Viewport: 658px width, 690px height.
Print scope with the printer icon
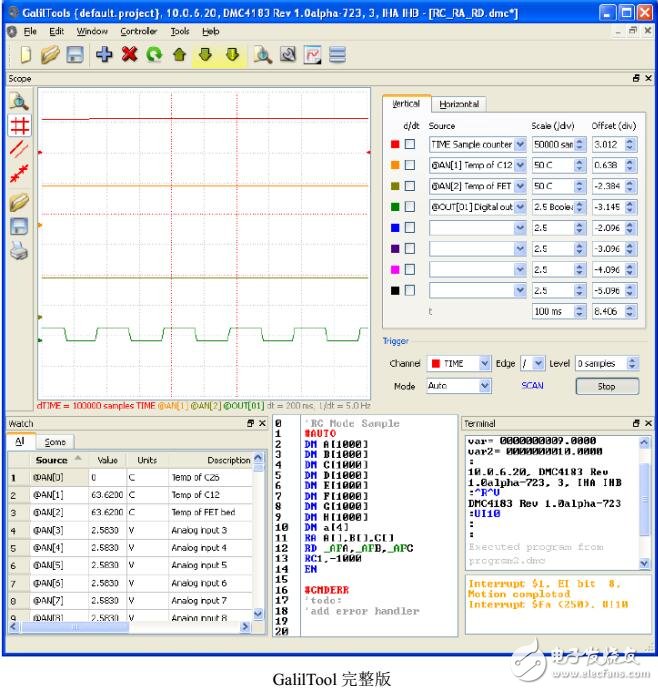click(19, 251)
